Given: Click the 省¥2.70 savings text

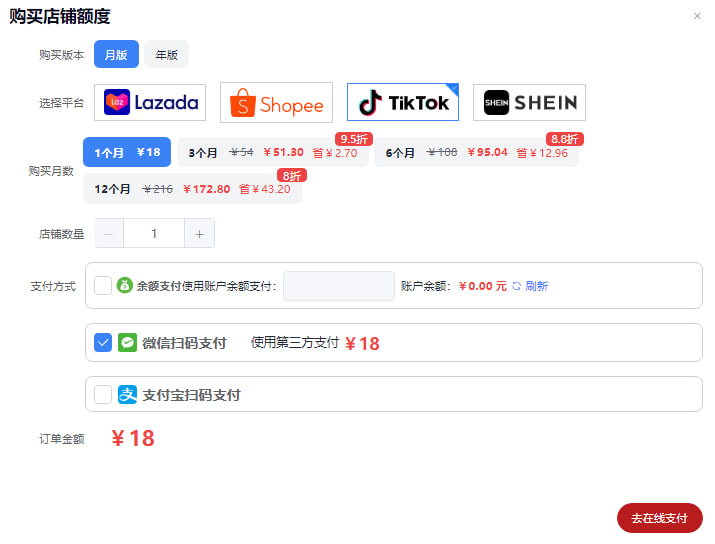Looking at the screenshot, I should pos(335,153).
